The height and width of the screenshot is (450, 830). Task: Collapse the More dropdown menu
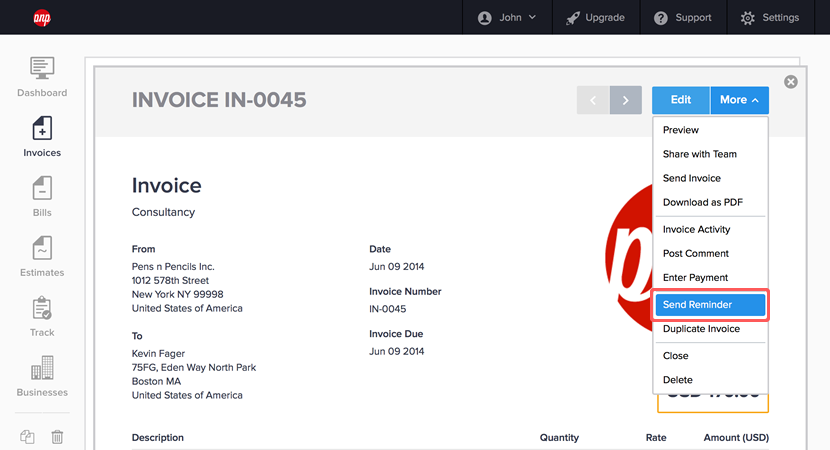click(x=739, y=100)
